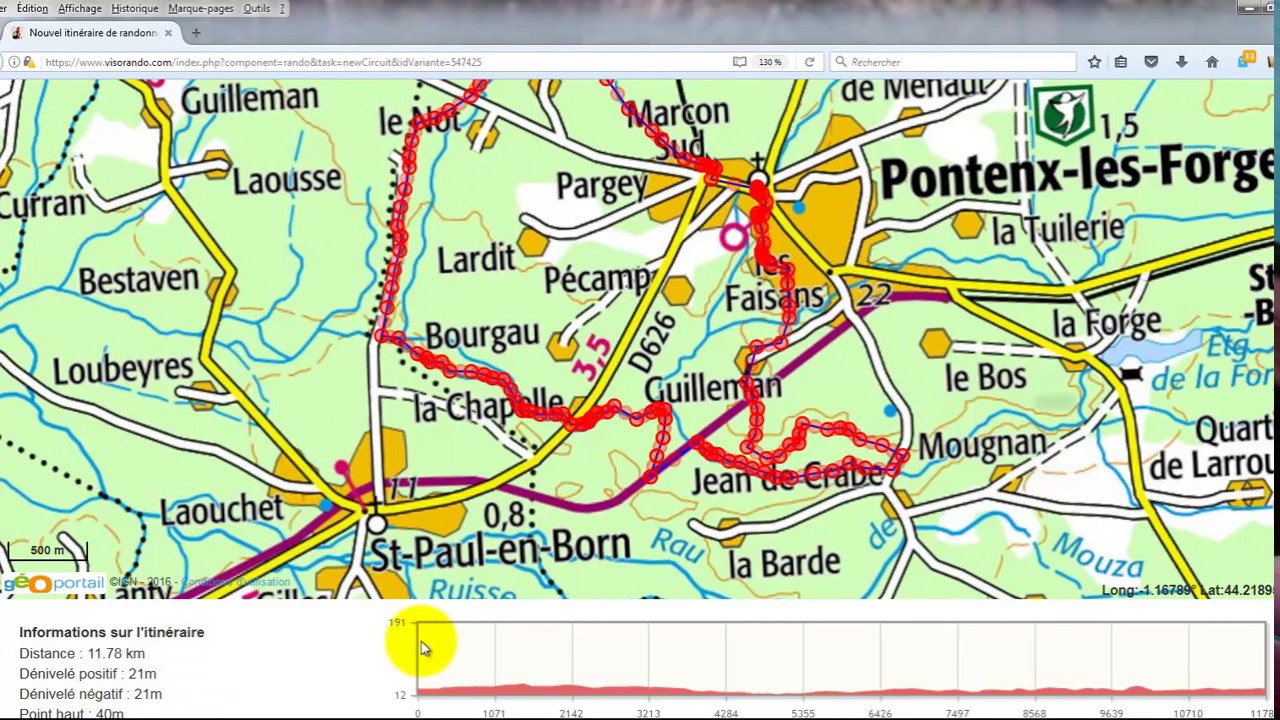Select the Nouvel itinéraire de randonnée tab

pyautogui.click(x=93, y=33)
